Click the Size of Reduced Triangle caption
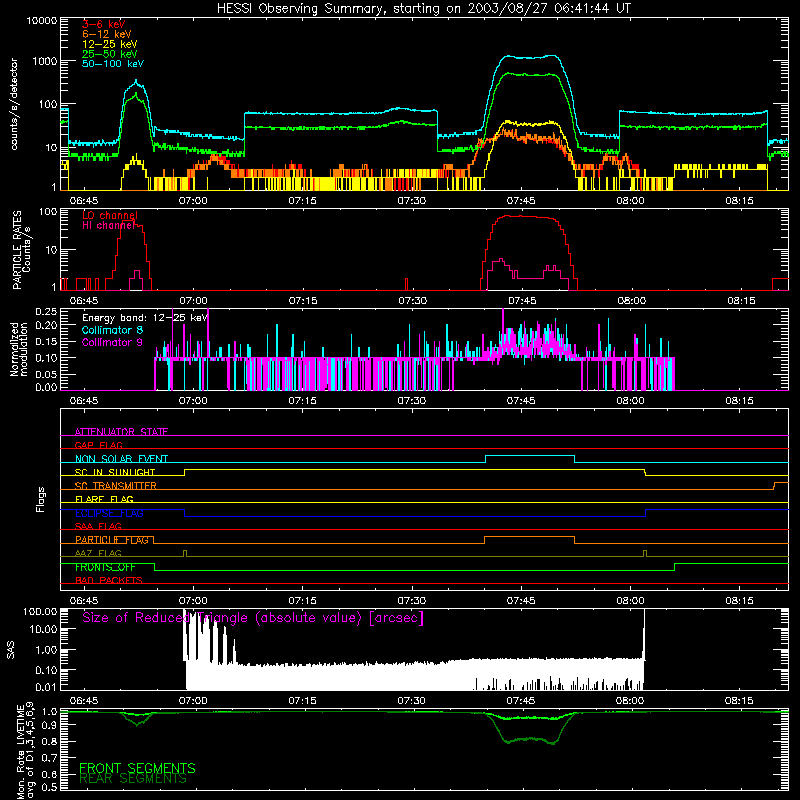Viewport: 800px width, 800px height. coord(253,618)
